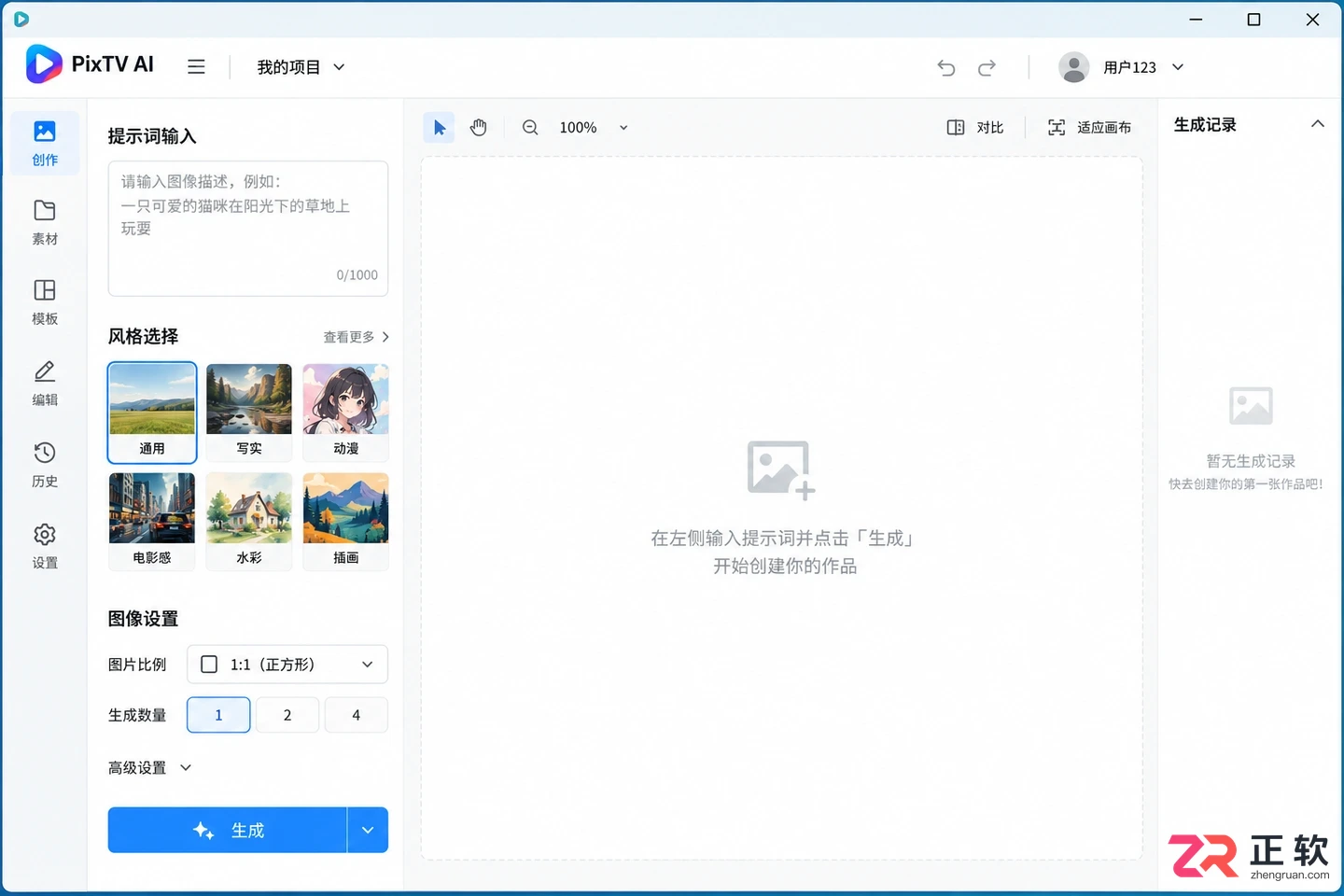
Task: Select the 通用 style thumbnail
Action: coord(152,413)
